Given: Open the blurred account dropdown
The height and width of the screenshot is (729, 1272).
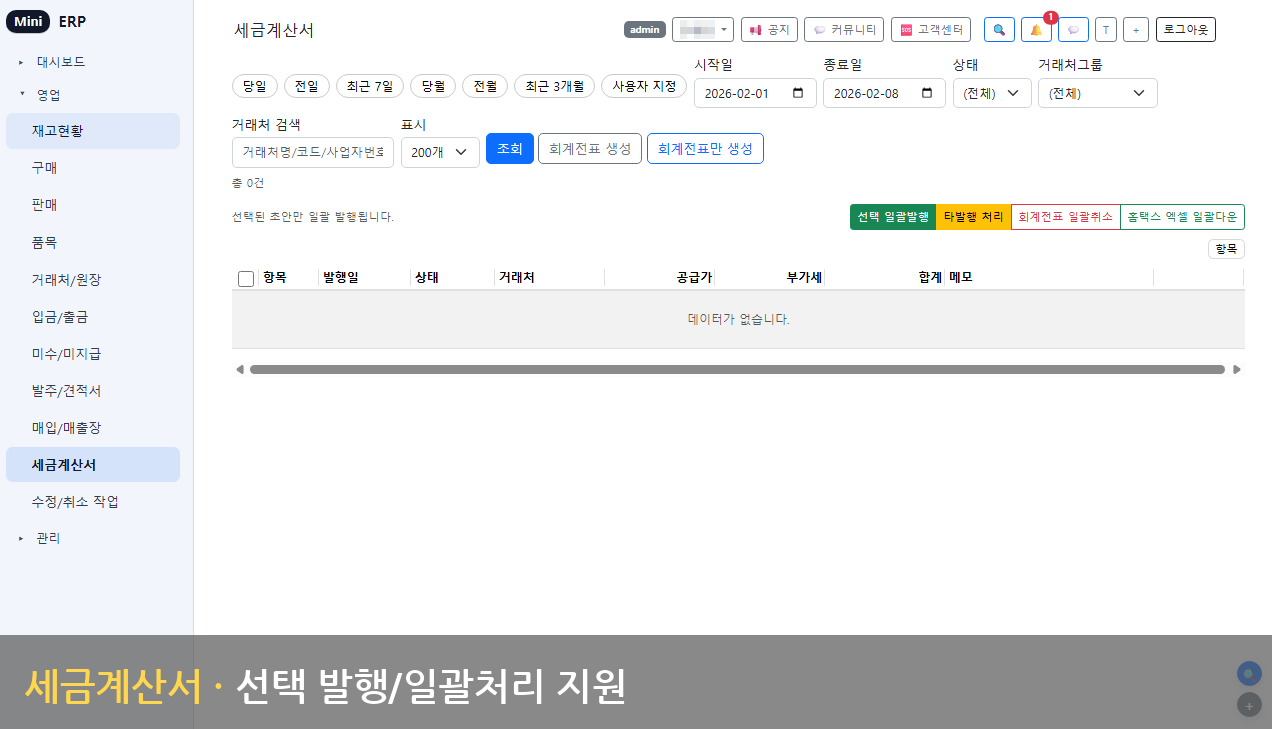Looking at the screenshot, I should 703,30.
